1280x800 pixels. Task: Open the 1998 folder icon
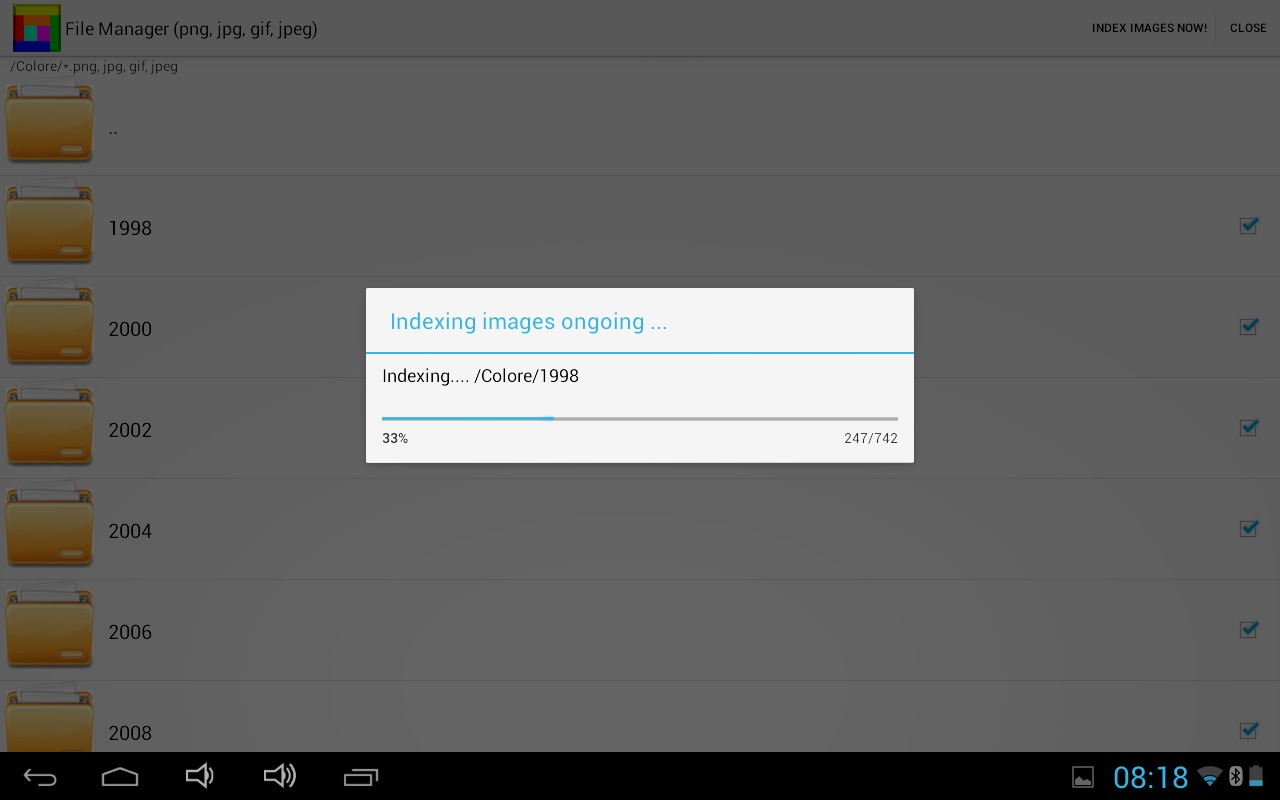pyautogui.click(x=49, y=222)
